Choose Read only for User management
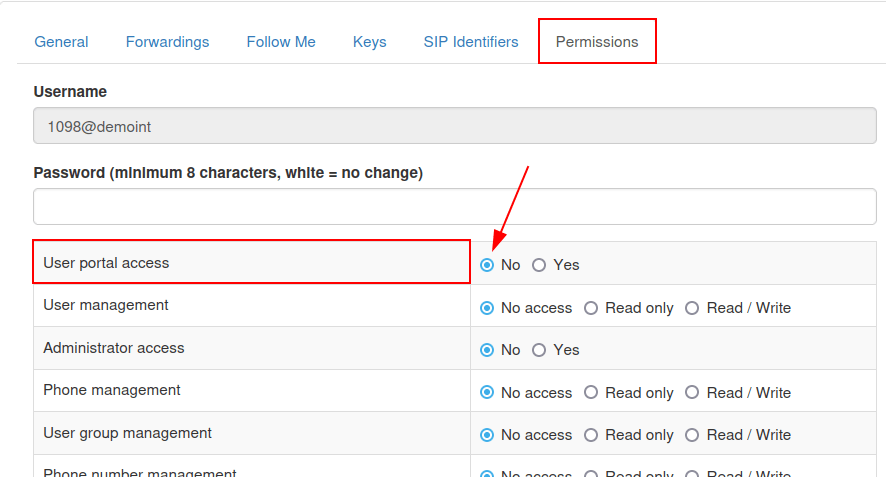The width and height of the screenshot is (886, 477). (x=591, y=308)
